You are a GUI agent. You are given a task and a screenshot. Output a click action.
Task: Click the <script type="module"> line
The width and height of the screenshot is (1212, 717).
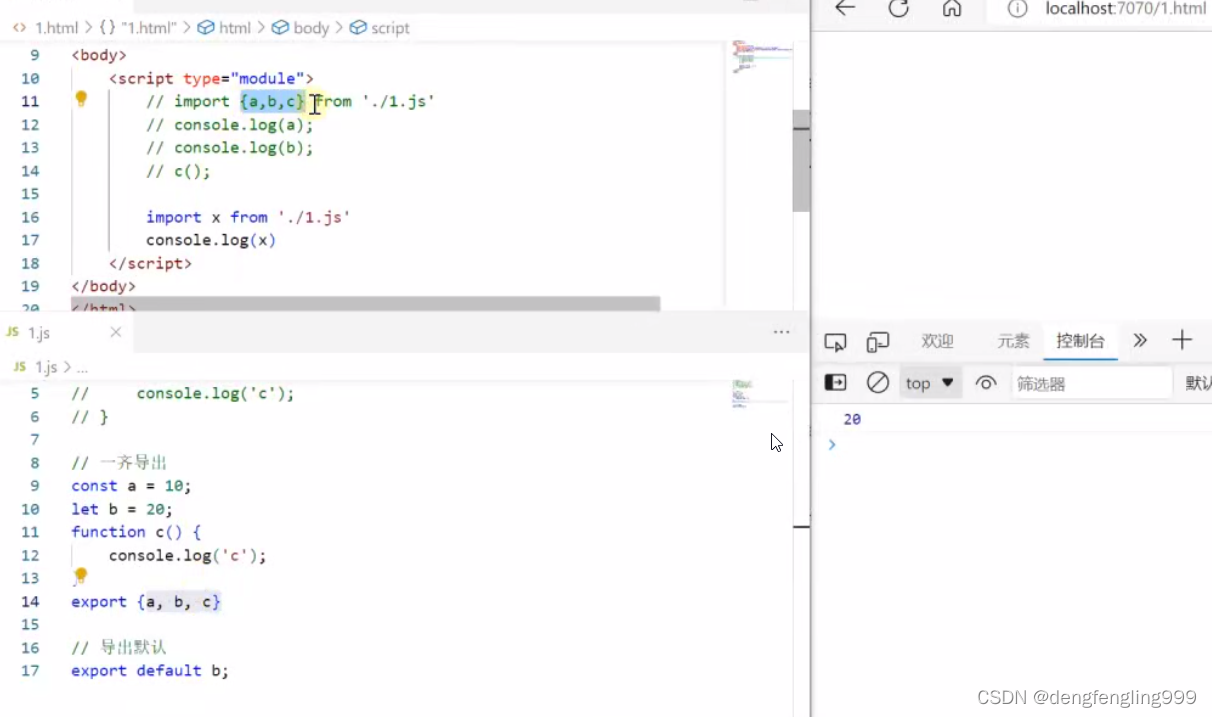[x=211, y=78]
